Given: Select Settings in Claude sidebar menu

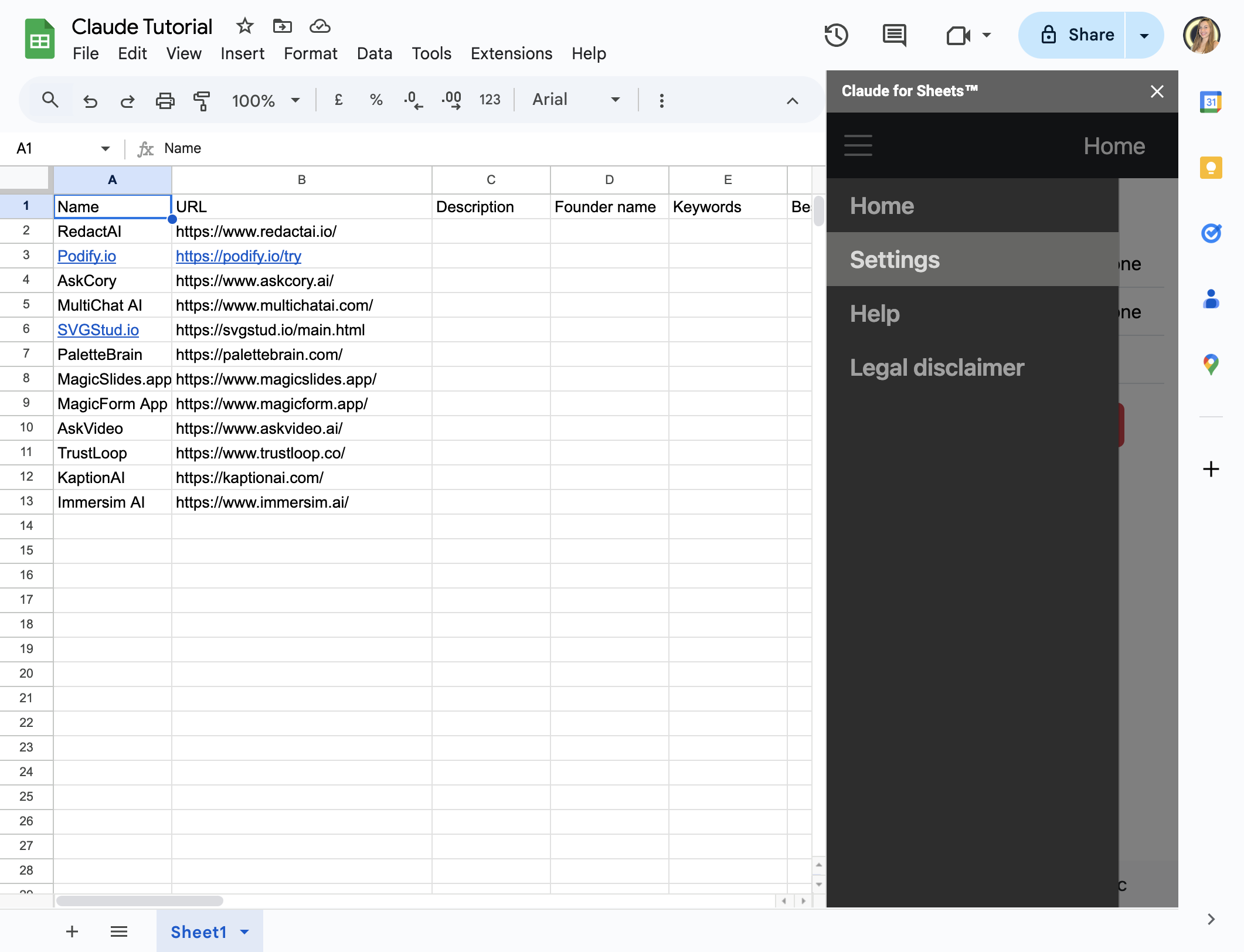Looking at the screenshot, I should pyautogui.click(x=973, y=259).
